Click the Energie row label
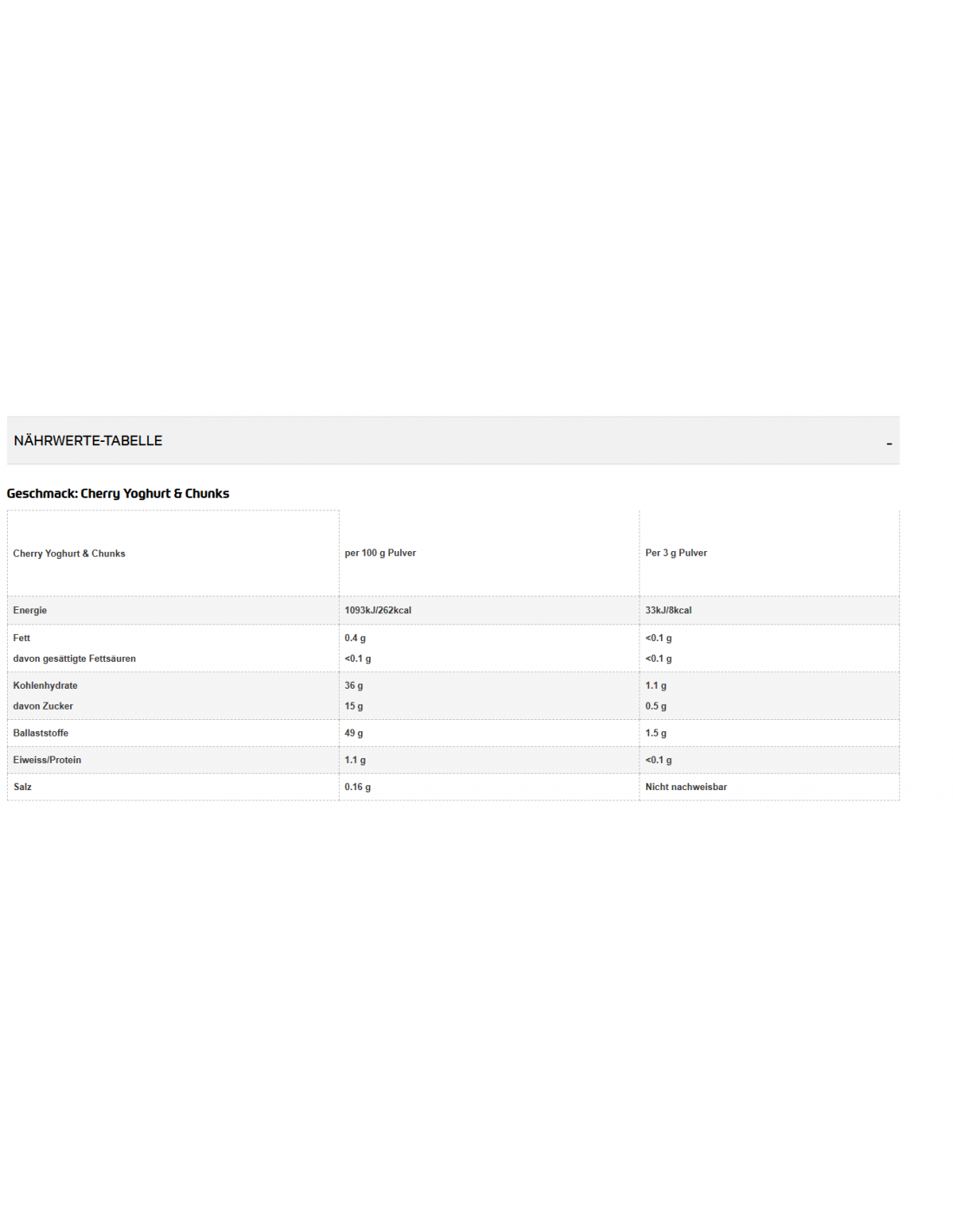The width and height of the screenshot is (953, 1232). point(30,611)
